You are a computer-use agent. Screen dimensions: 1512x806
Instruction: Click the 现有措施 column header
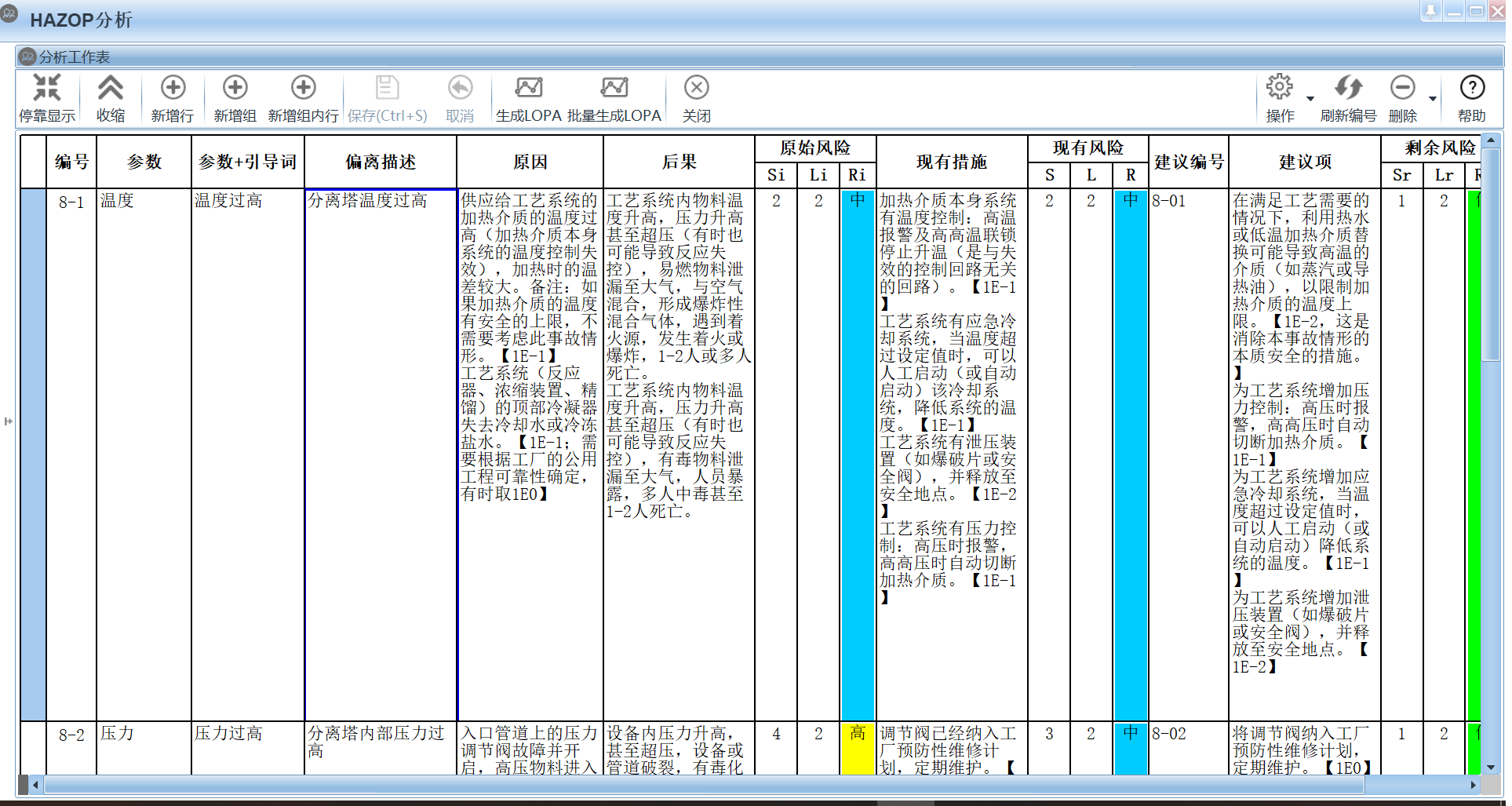pyautogui.click(x=952, y=162)
